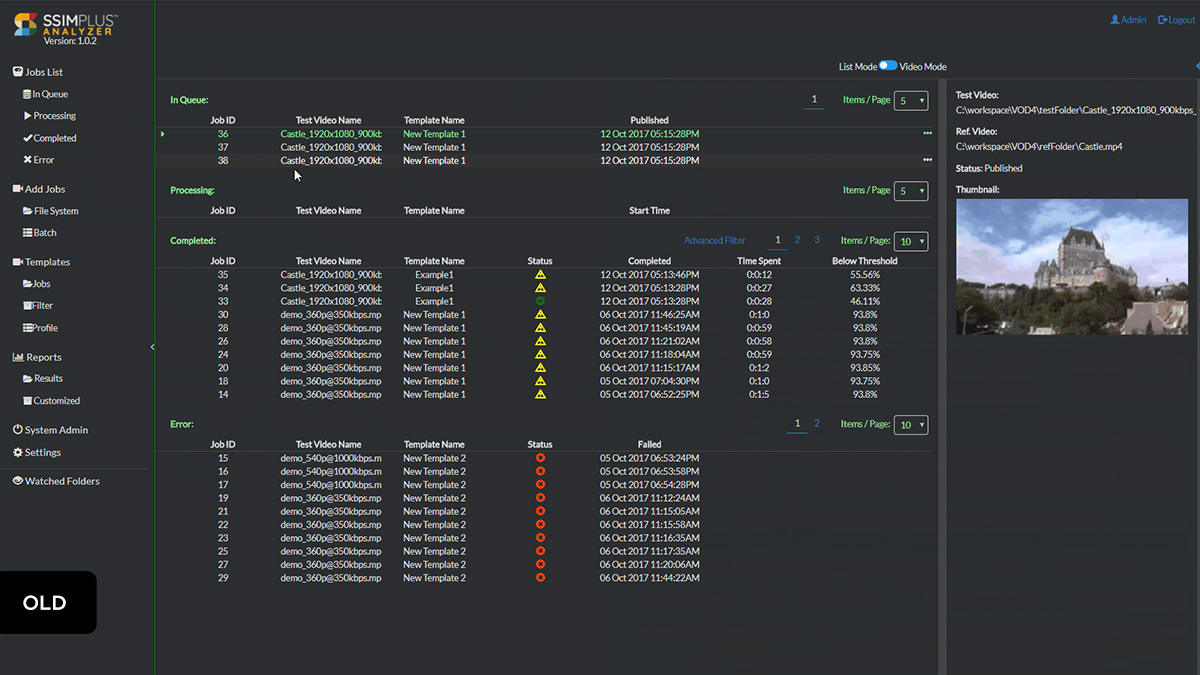Click the three-dots menu for job 36
This screenshot has height=675, width=1200.
[927, 134]
